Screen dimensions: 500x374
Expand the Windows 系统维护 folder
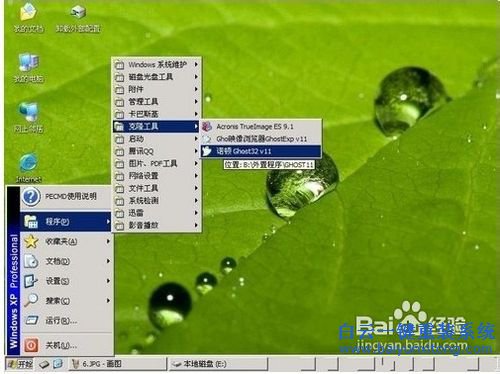156,64
